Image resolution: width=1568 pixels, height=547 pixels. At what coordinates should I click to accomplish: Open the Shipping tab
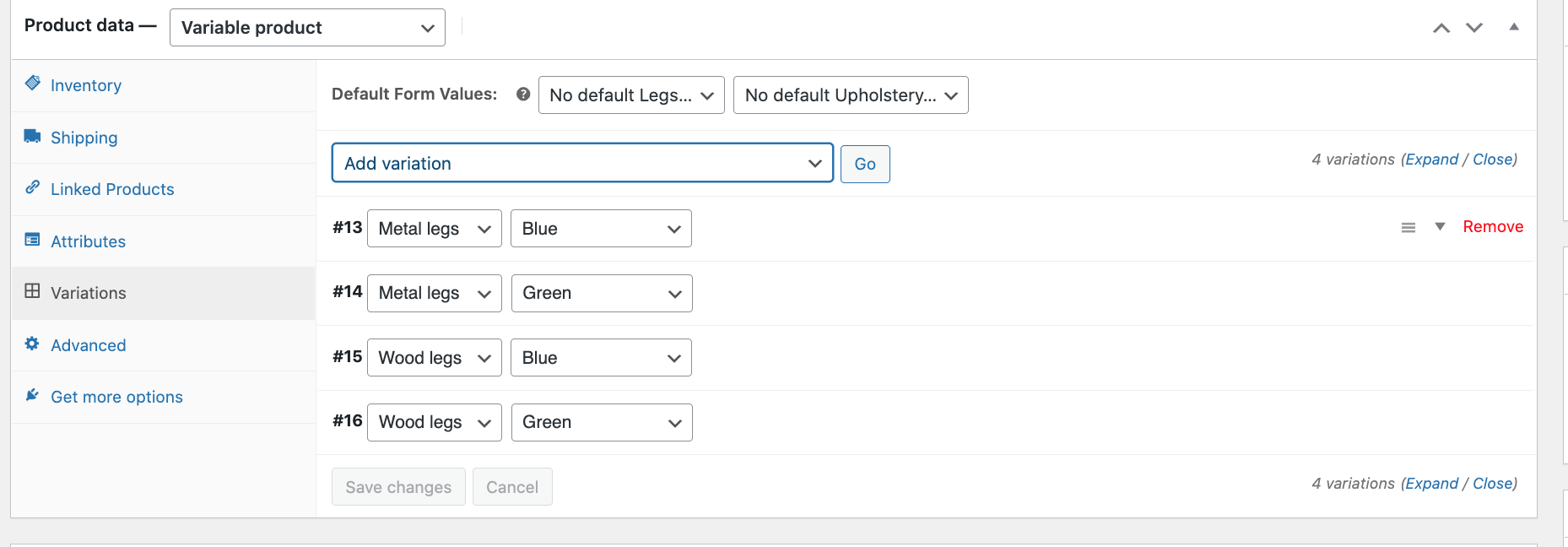pos(163,138)
